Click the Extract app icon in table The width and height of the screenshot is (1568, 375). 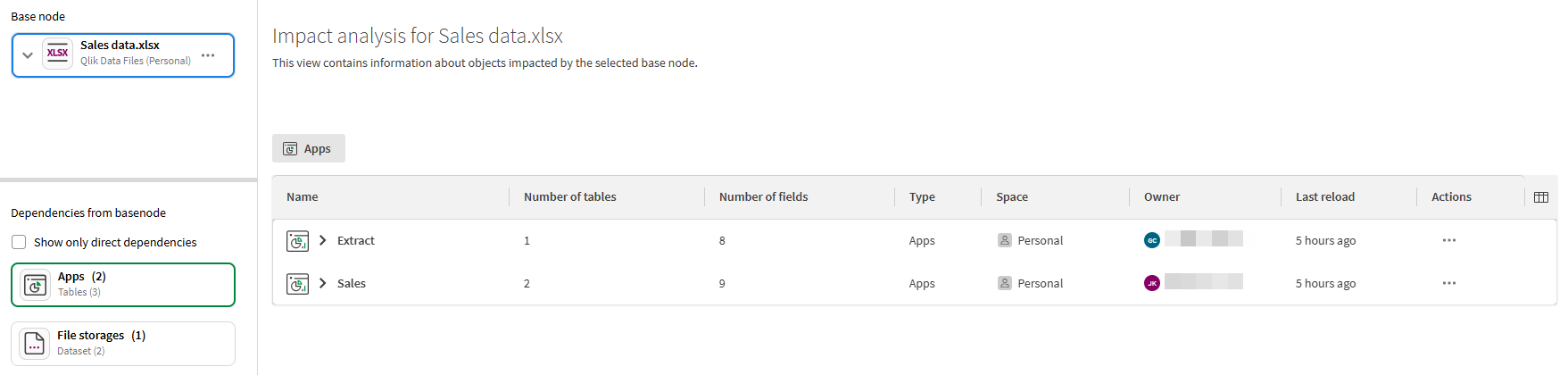tap(297, 241)
